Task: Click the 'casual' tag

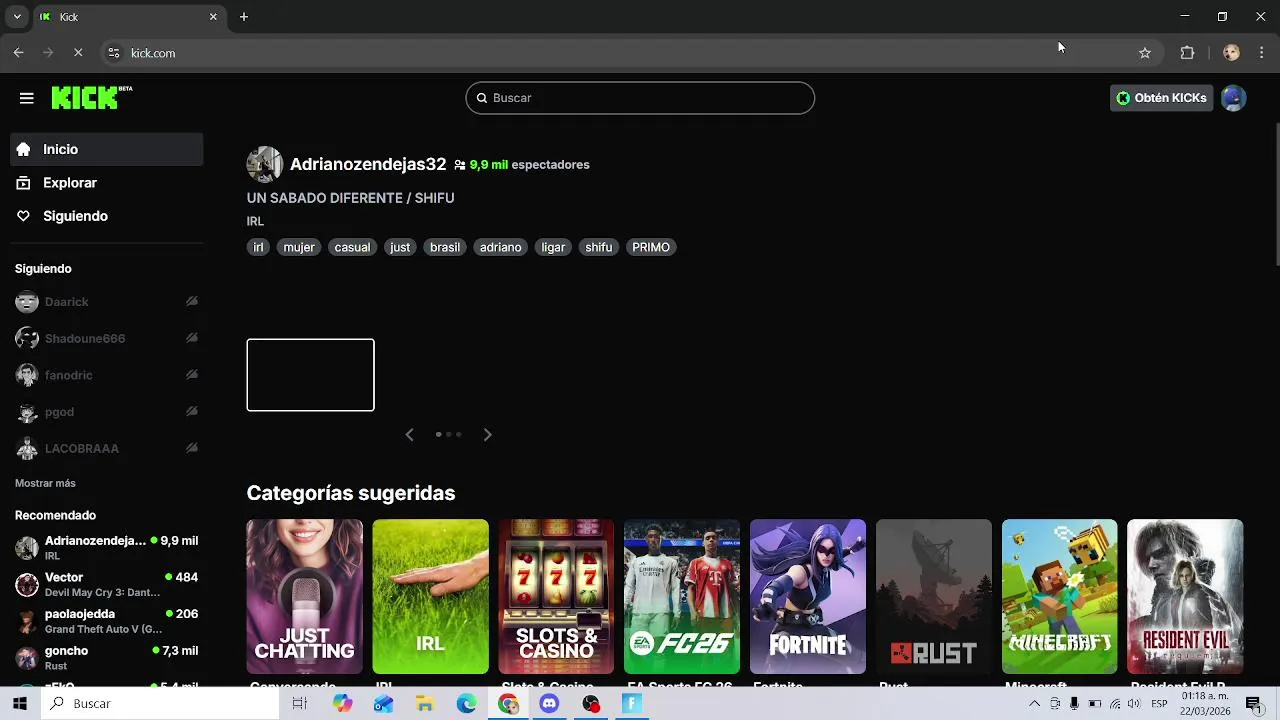Action: click(352, 247)
